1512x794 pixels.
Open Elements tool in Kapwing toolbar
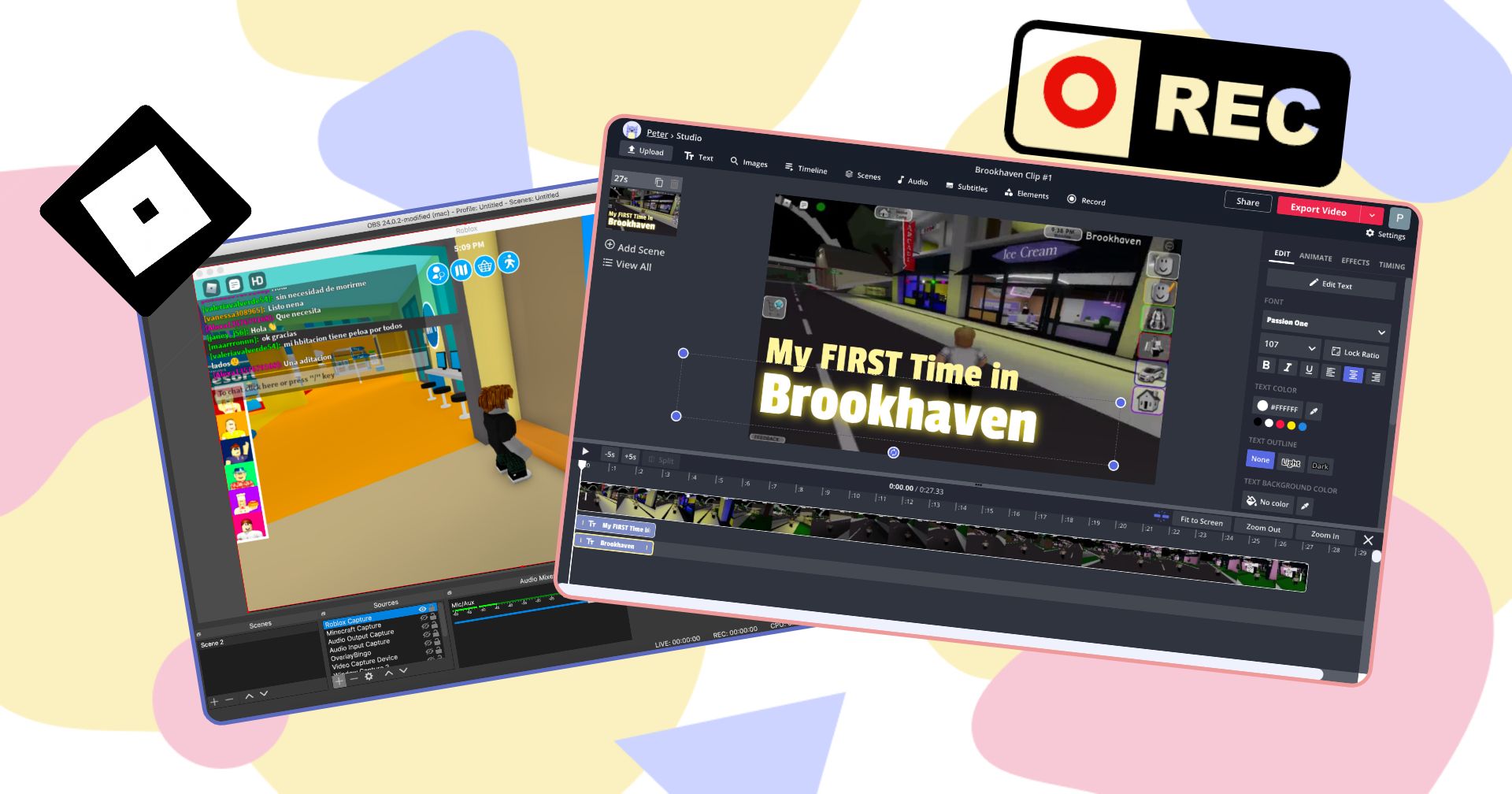tap(1026, 194)
